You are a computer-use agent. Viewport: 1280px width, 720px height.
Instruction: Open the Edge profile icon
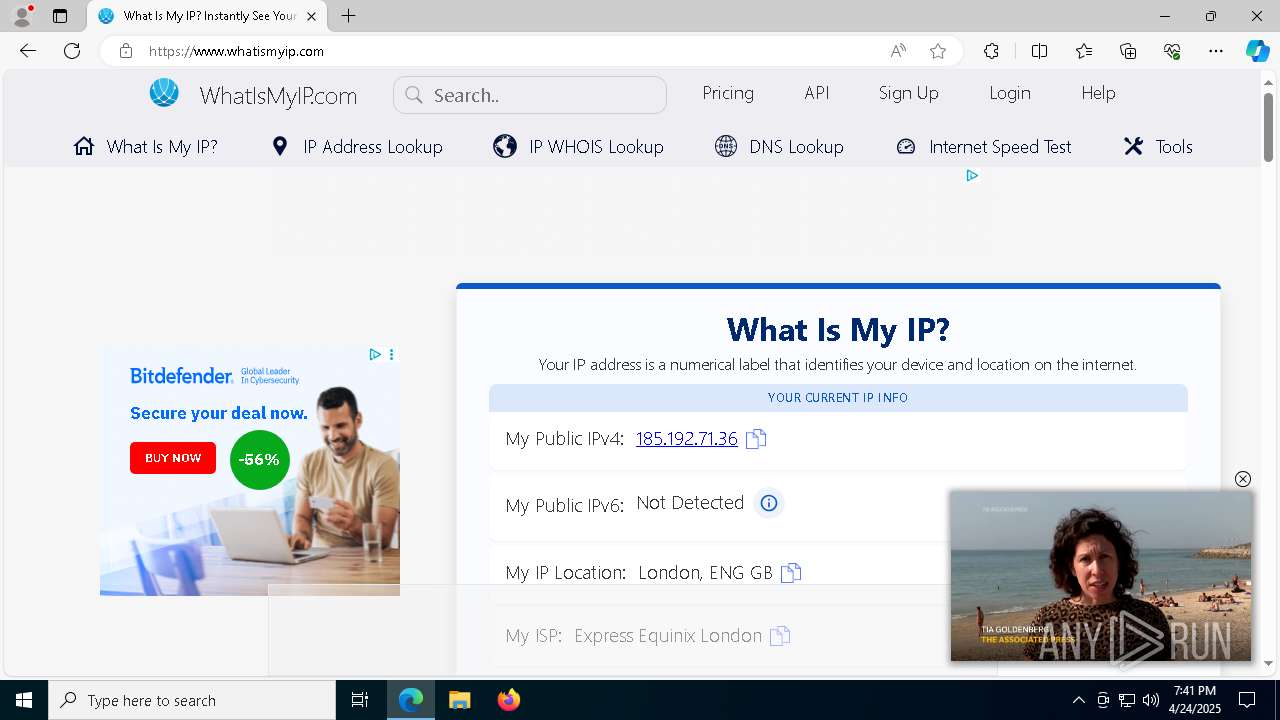22,16
